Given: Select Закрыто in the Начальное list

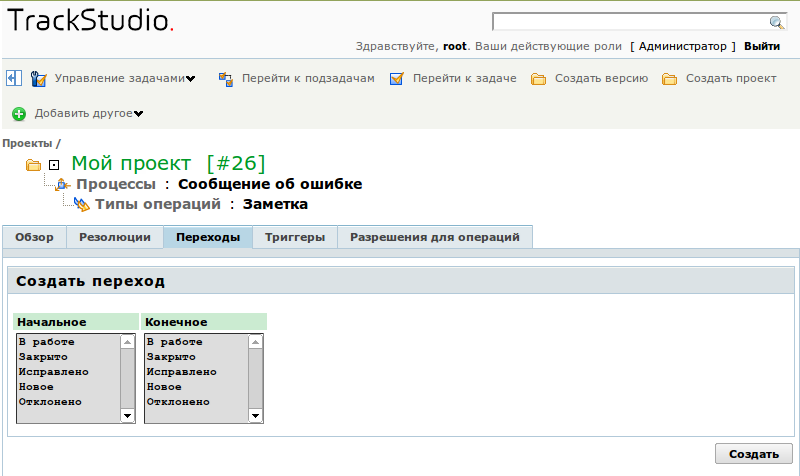Looking at the screenshot, I should click(43, 357).
